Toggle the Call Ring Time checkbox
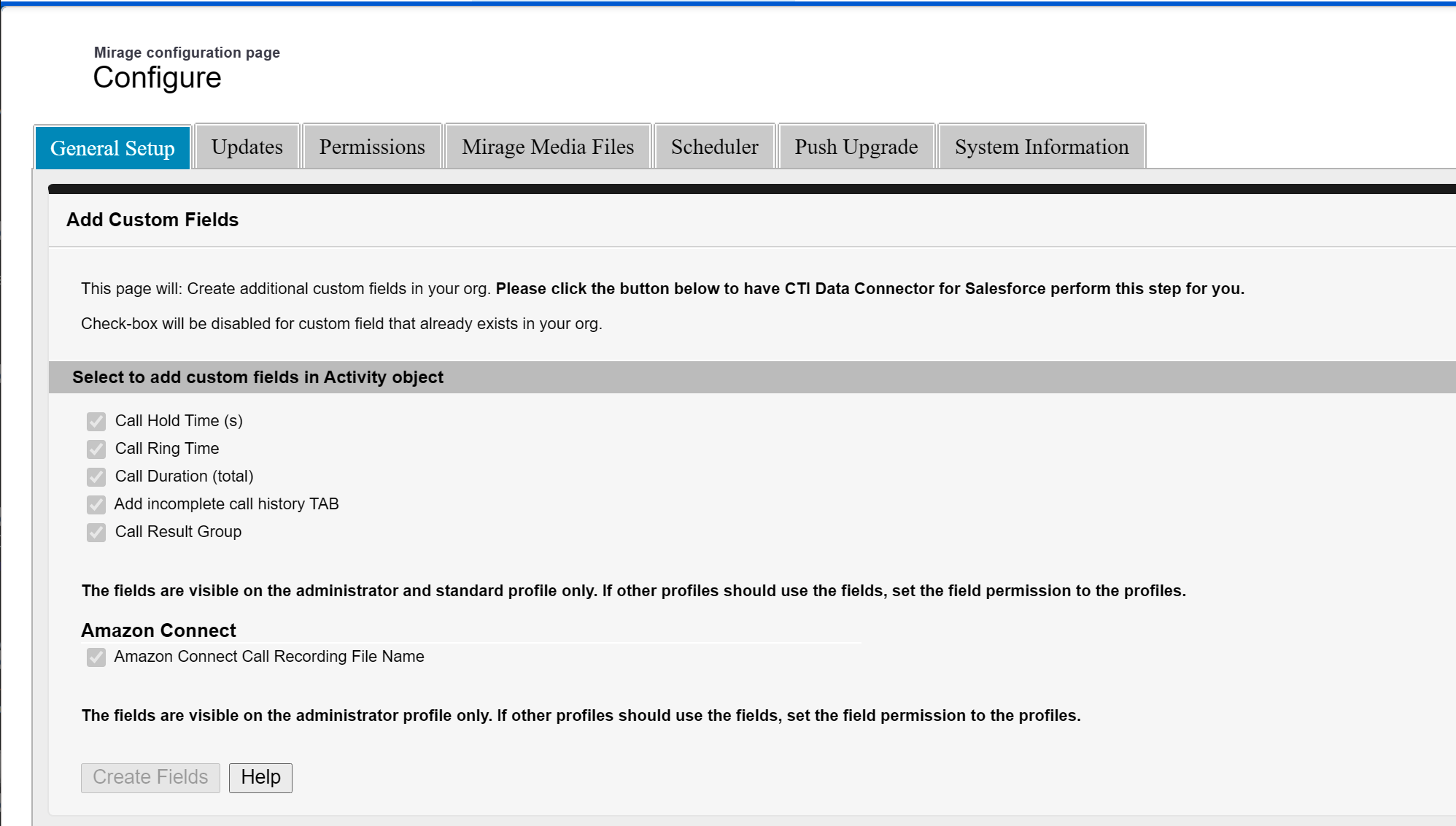1456x826 pixels. 96,449
